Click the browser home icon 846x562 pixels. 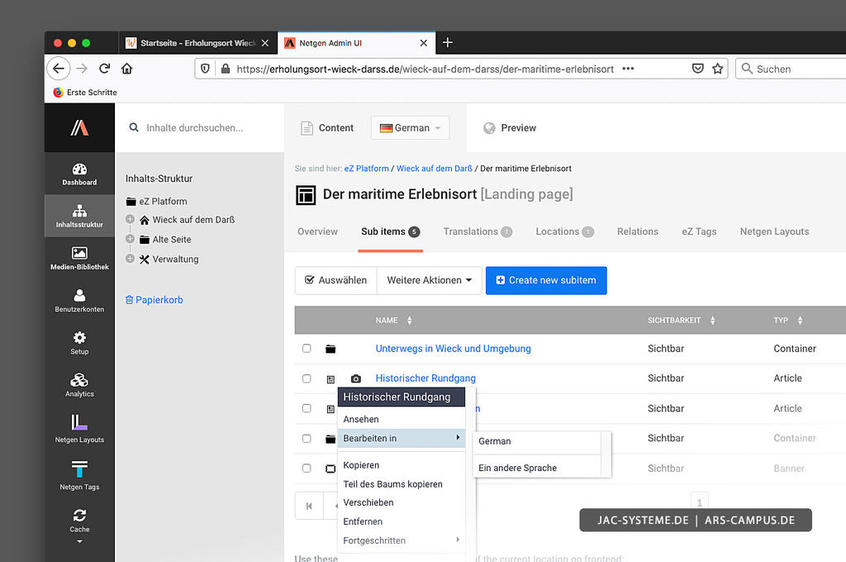[127, 68]
